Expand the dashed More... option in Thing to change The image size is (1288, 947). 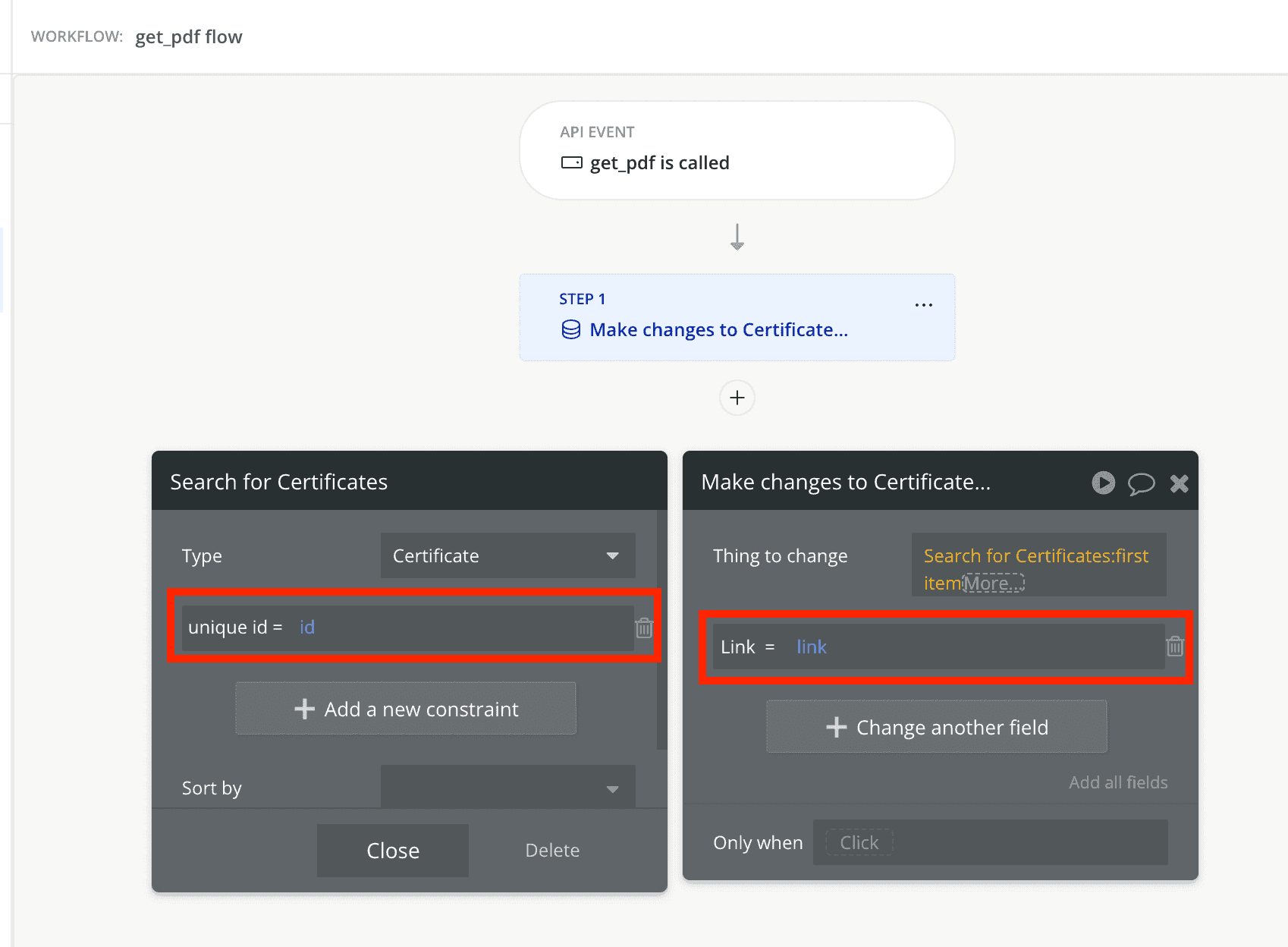point(993,583)
